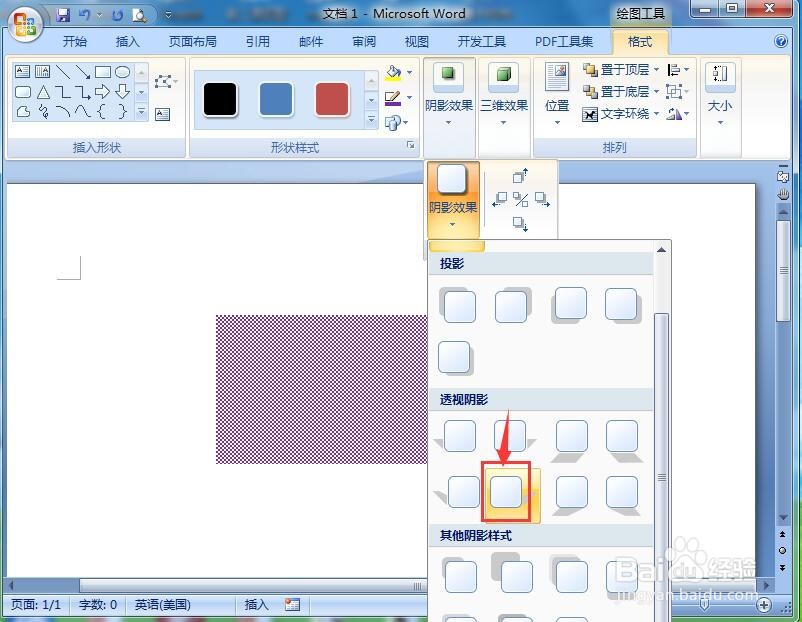Nudge shadow down
Screen dimensions: 802x622
[520, 224]
